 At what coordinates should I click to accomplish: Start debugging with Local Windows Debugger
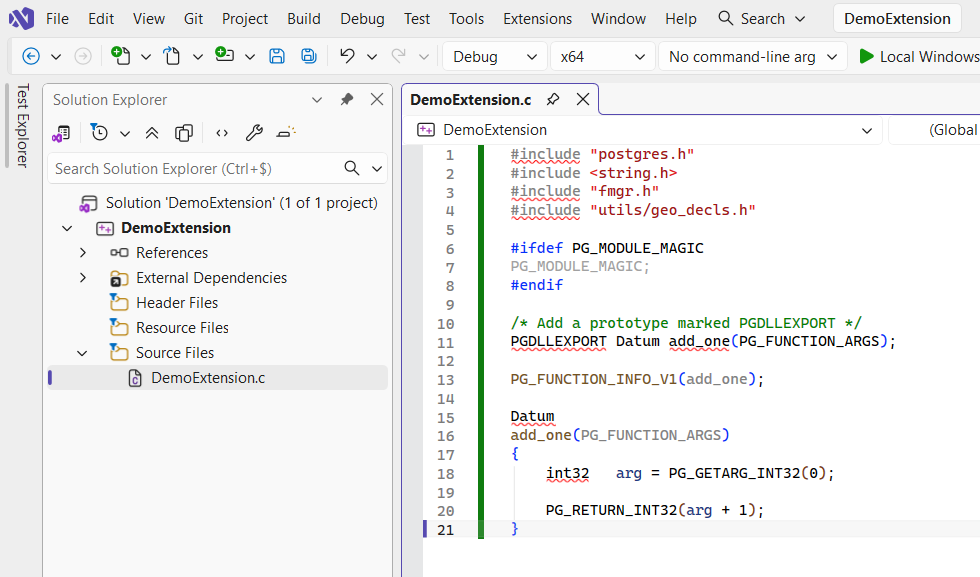tap(916, 56)
